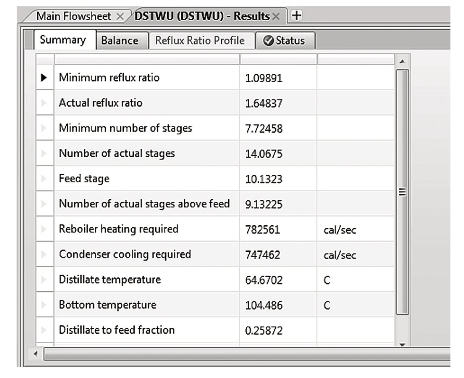
Task: Select the value 14.0675
Action: (264, 154)
